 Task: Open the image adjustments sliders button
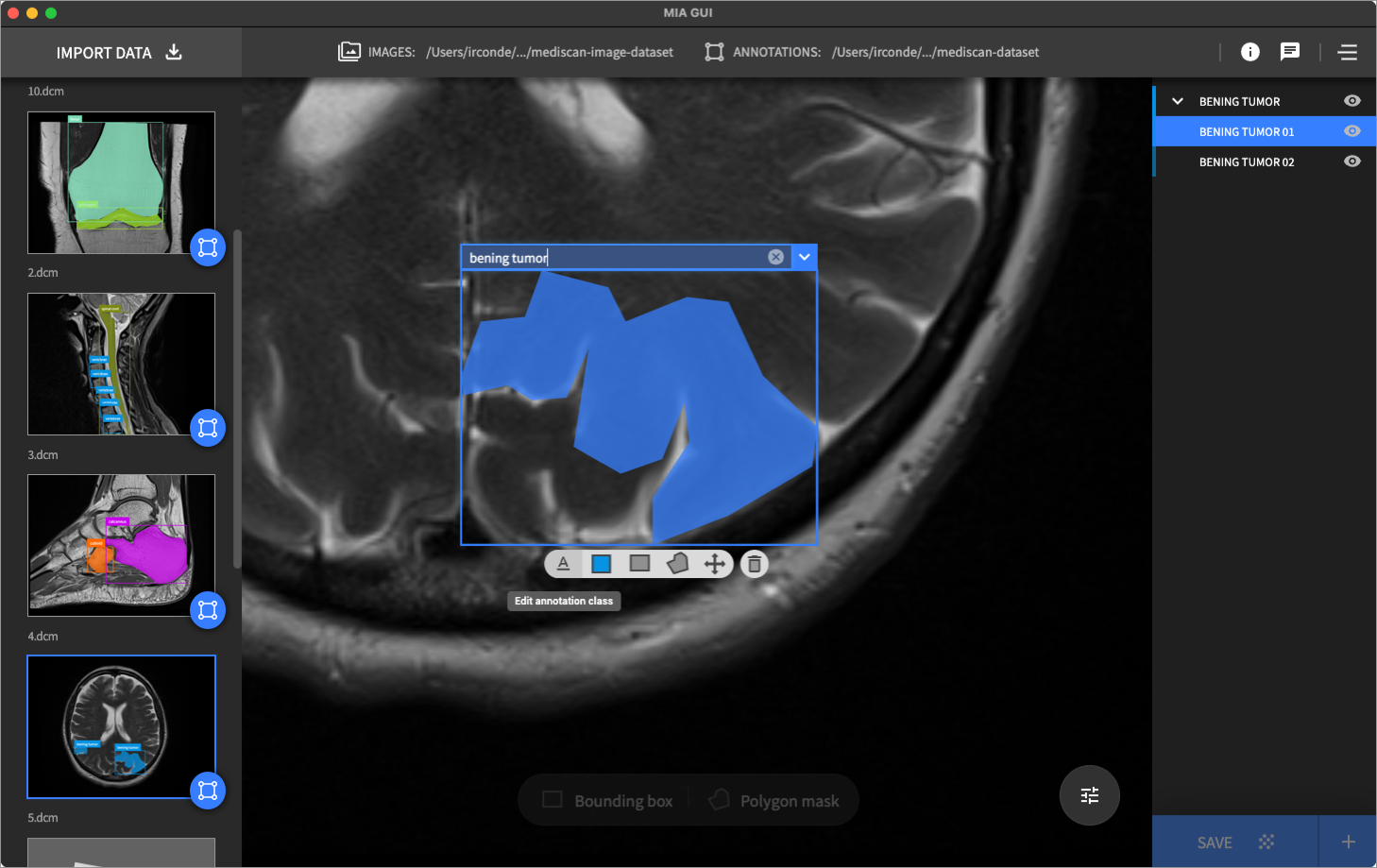click(x=1090, y=795)
